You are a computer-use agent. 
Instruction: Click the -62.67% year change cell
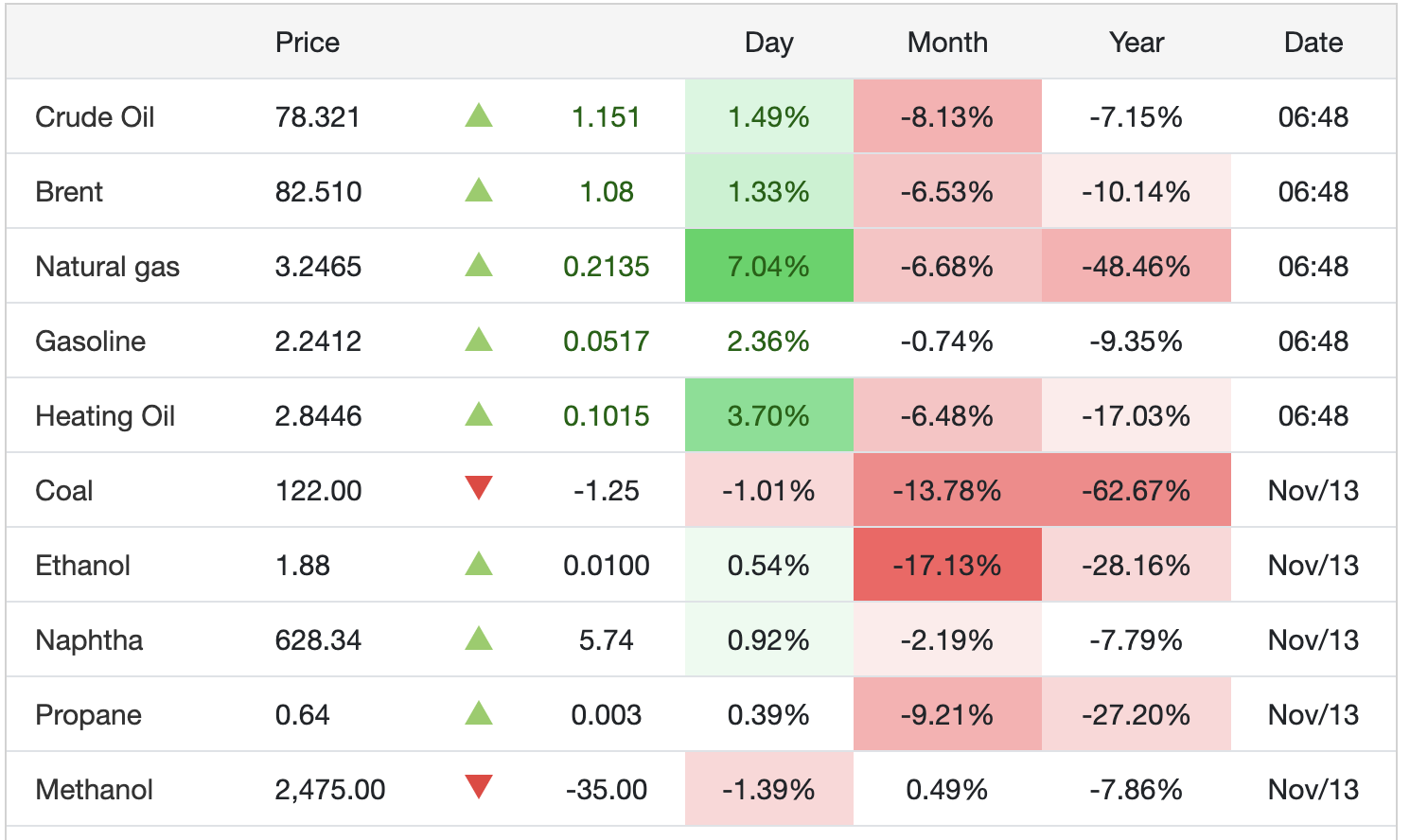pos(1137,490)
